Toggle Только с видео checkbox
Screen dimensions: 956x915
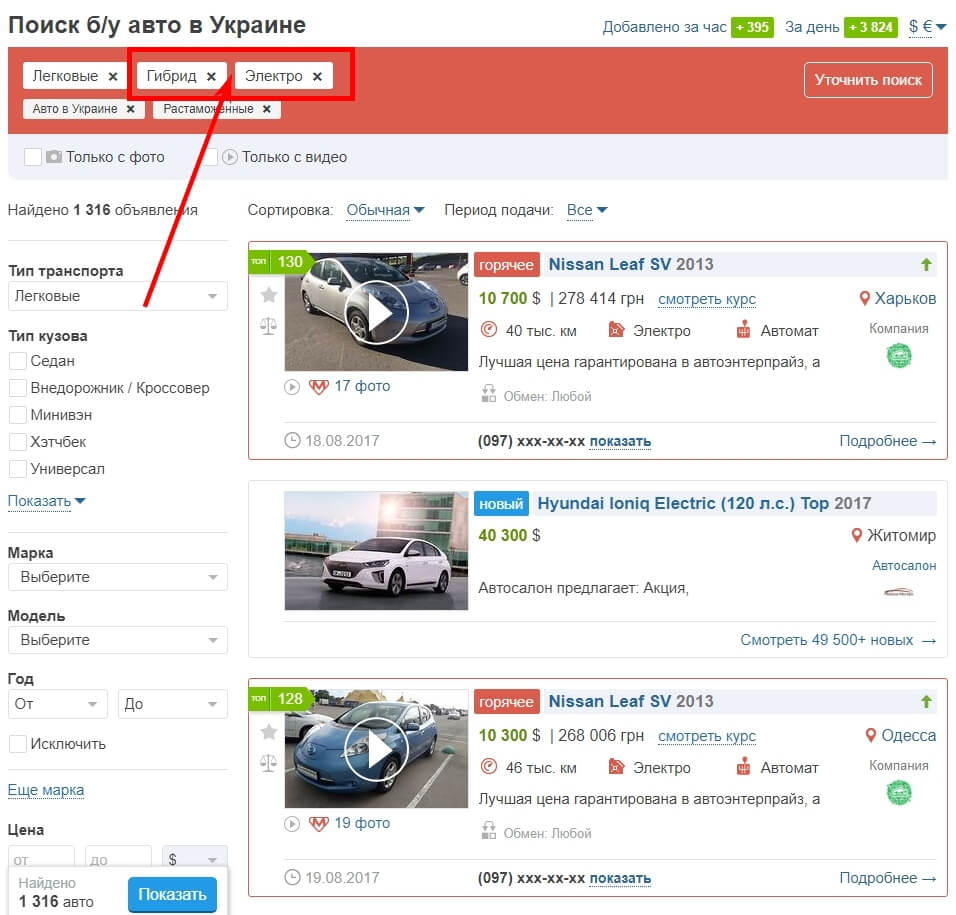tap(210, 157)
